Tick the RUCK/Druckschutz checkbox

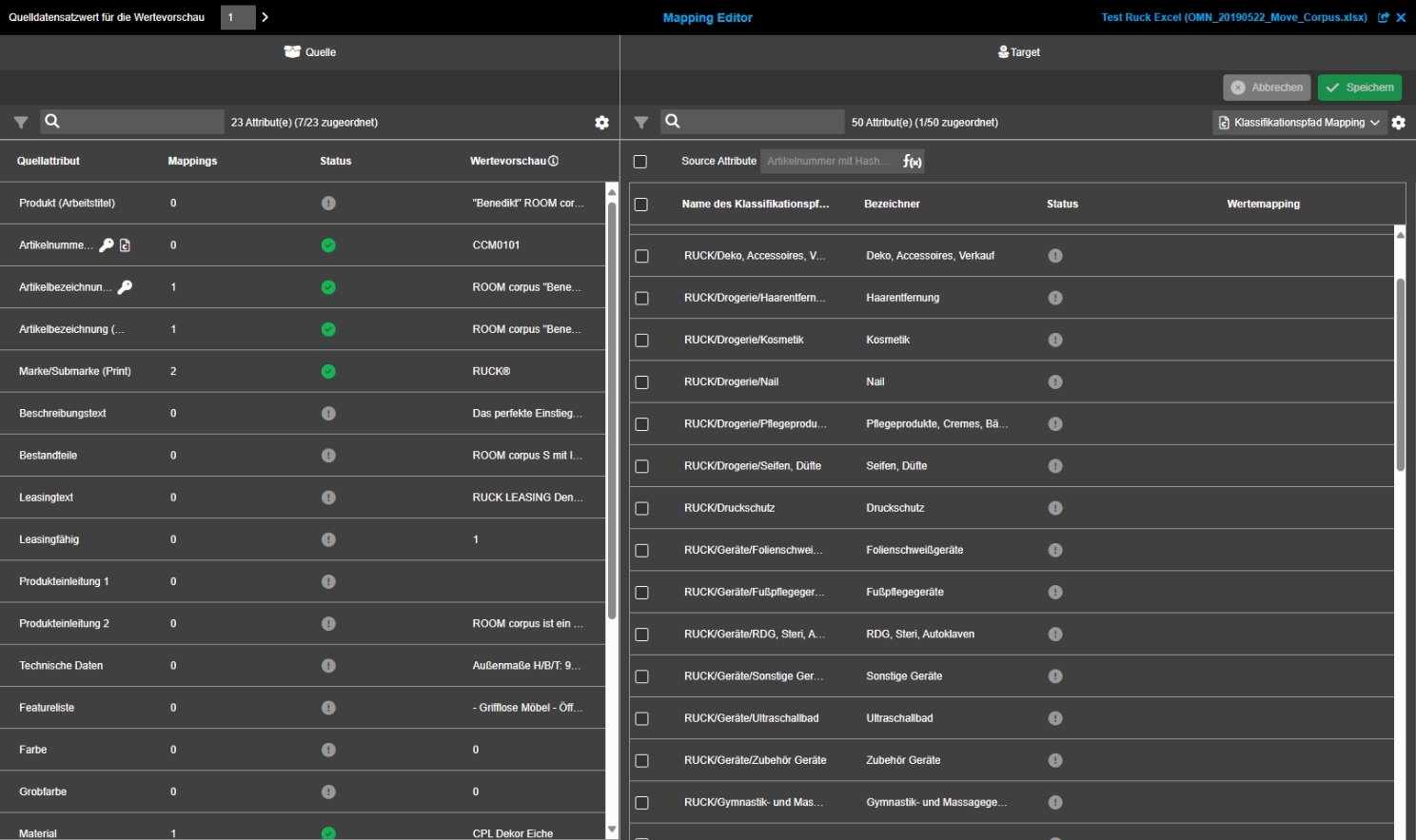641,509
